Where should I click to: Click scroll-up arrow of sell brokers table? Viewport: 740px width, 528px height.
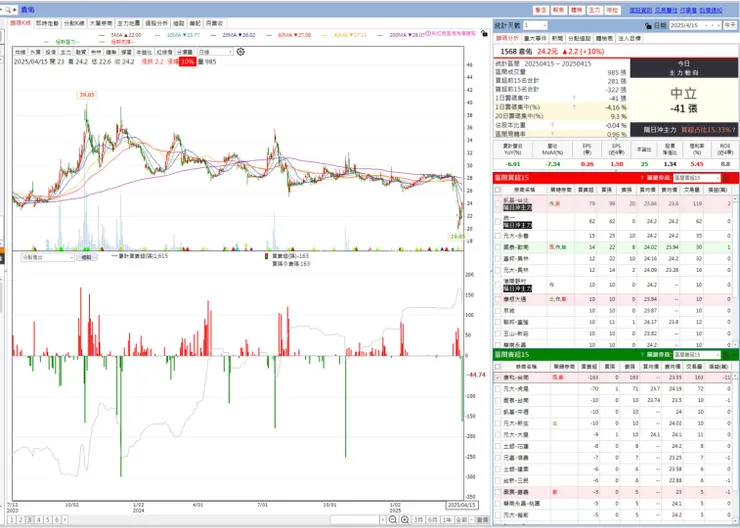[x=735, y=376]
